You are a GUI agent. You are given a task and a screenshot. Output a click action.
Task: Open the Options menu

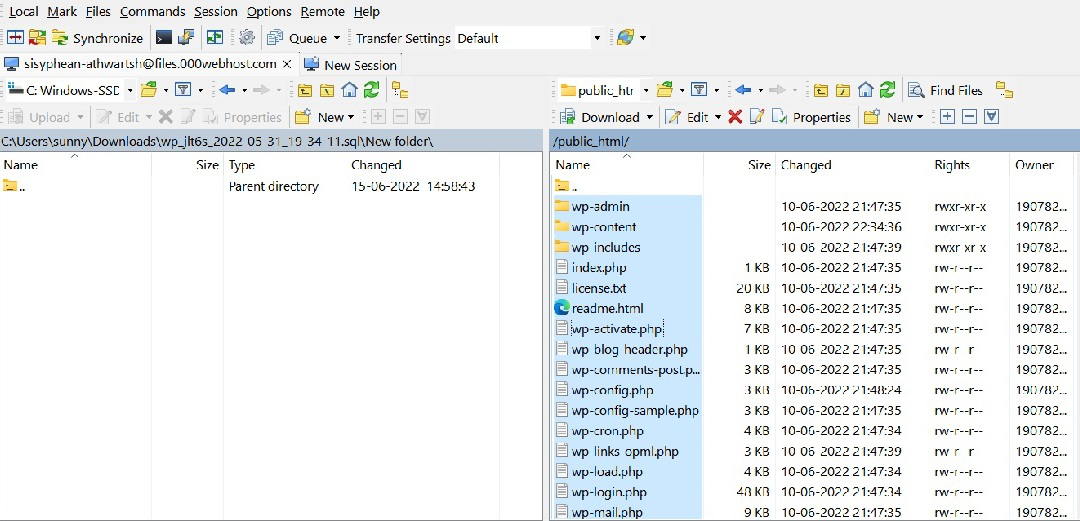pos(269,12)
